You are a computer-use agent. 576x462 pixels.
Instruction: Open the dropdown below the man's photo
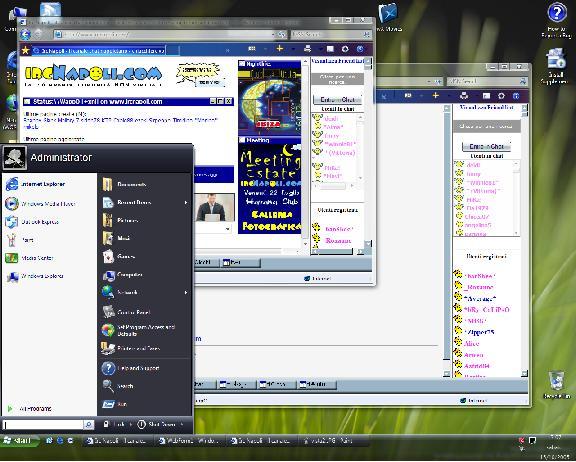point(227,229)
